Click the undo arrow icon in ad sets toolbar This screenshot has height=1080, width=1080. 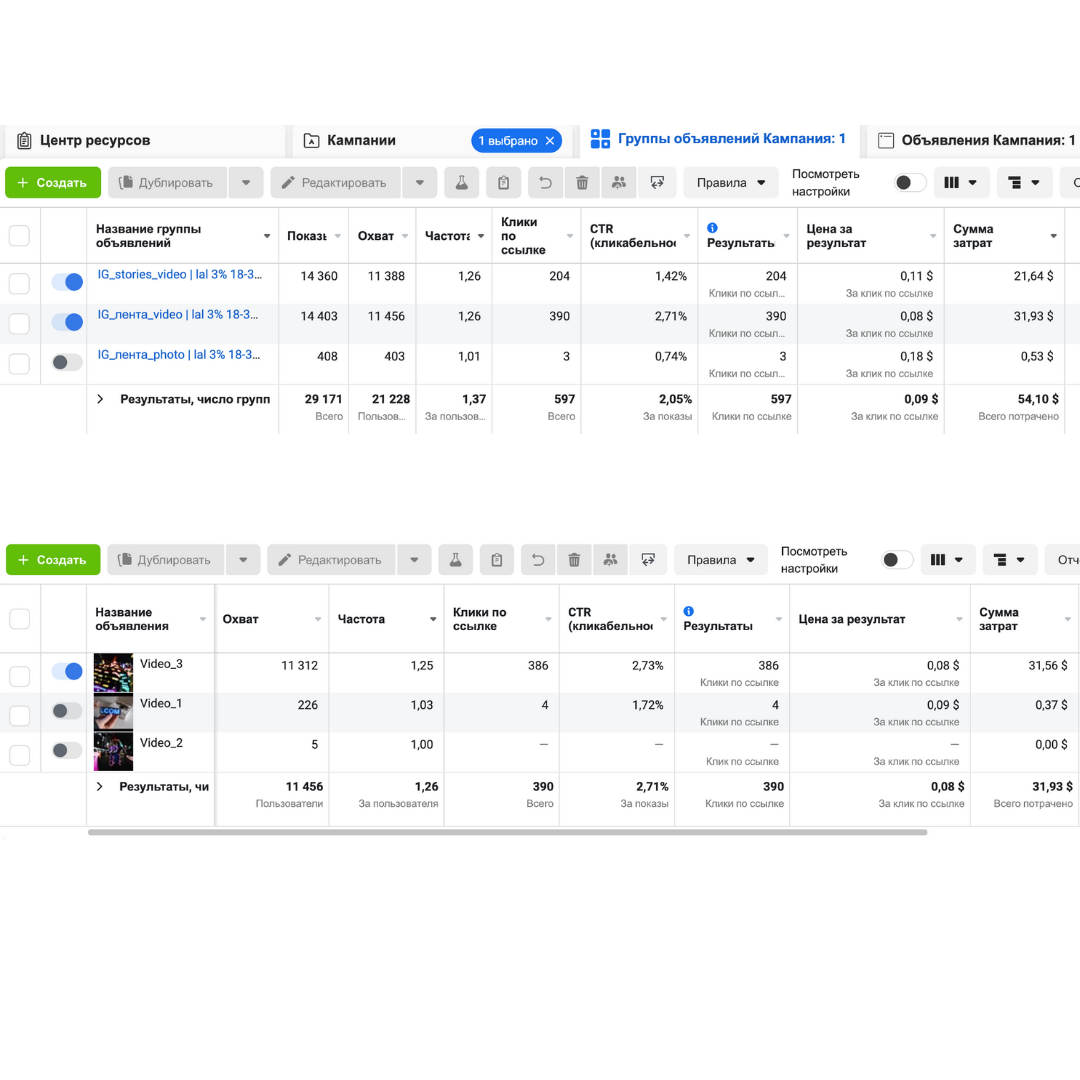click(545, 183)
